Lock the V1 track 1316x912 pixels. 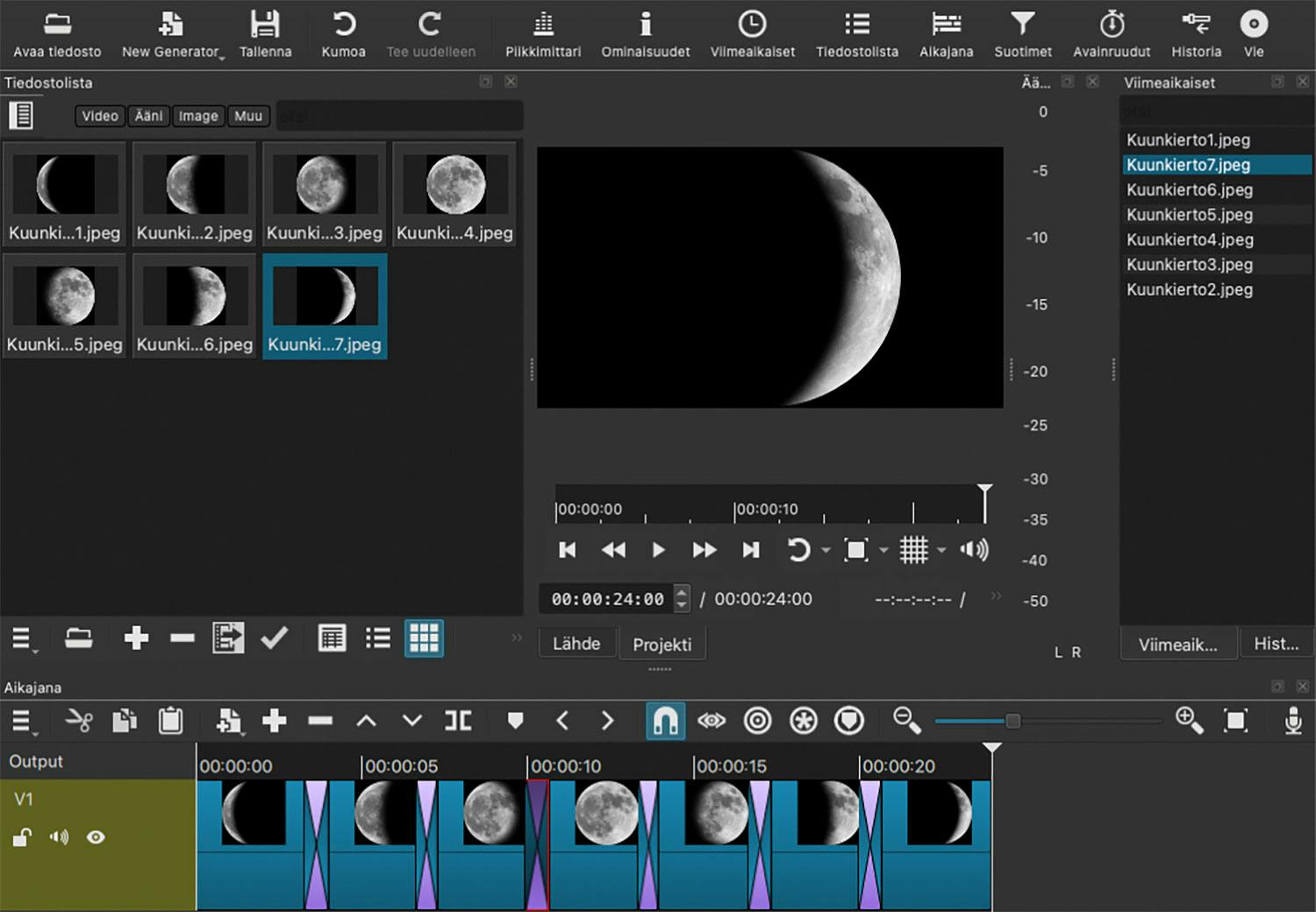click(22, 837)
